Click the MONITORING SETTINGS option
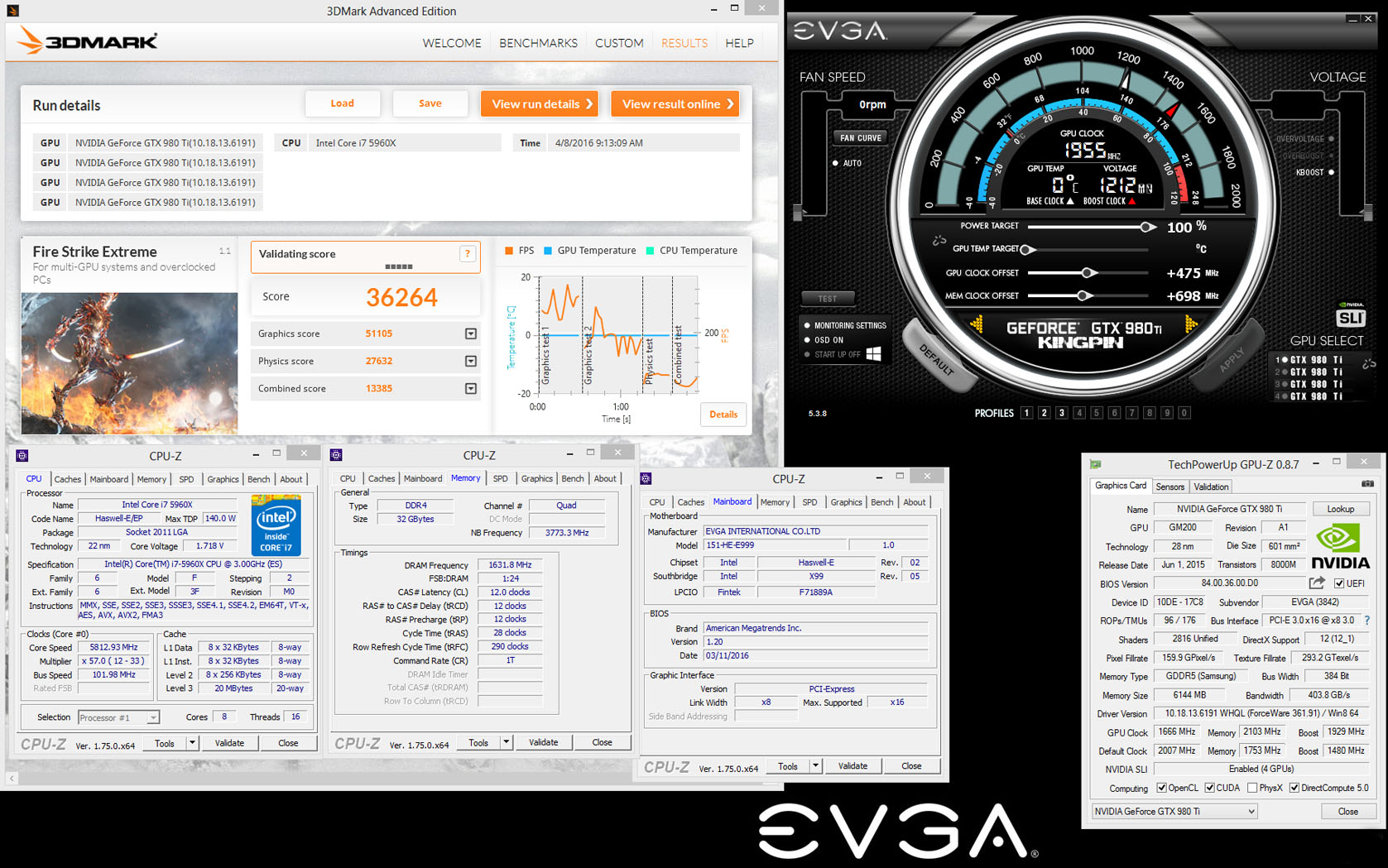Image resolution: width=1388 pixels, height=868 pixels. pos(850,325)
